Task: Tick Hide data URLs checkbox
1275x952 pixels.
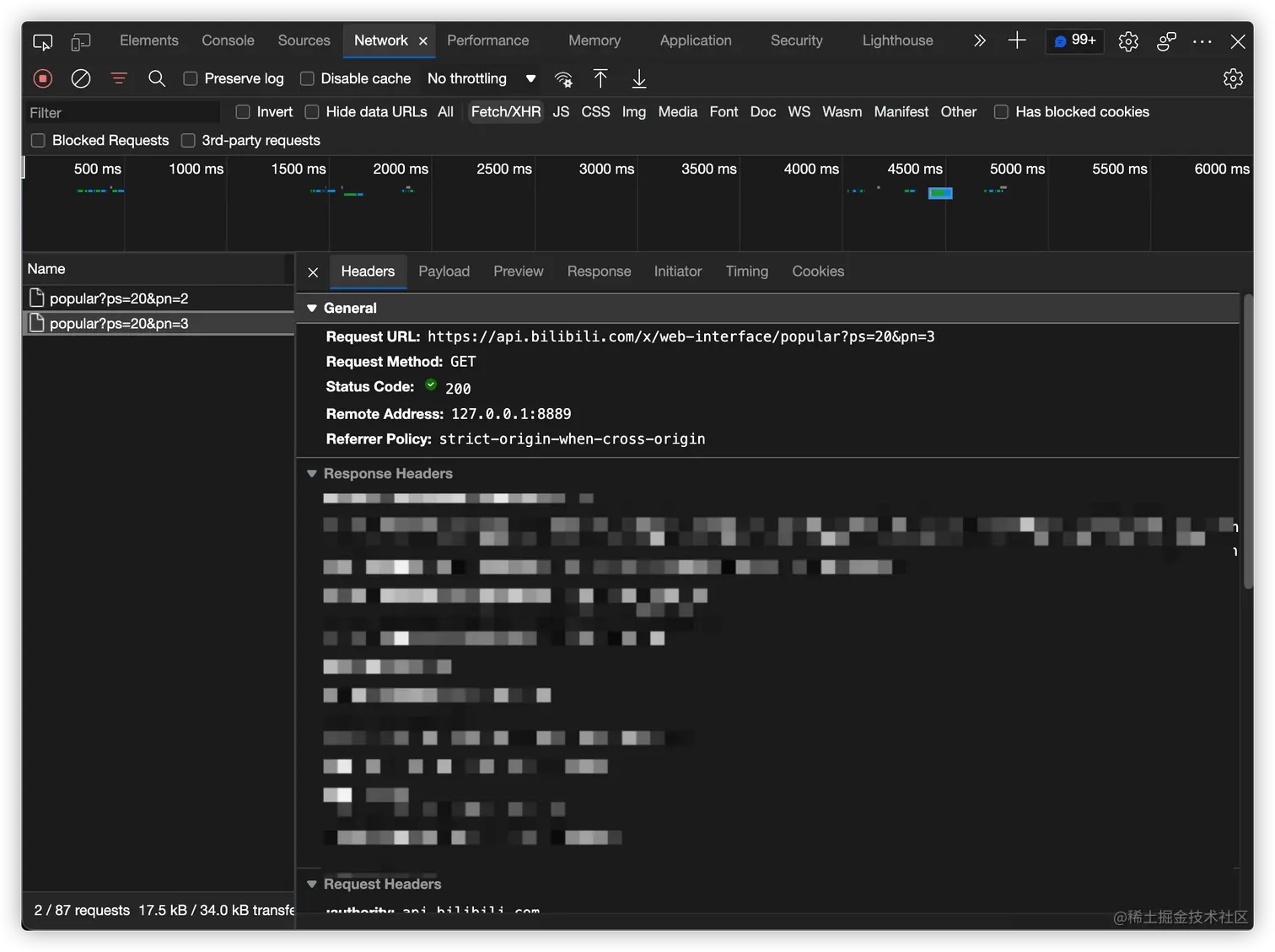Action: pyautogui.click(x=312, y=111)
